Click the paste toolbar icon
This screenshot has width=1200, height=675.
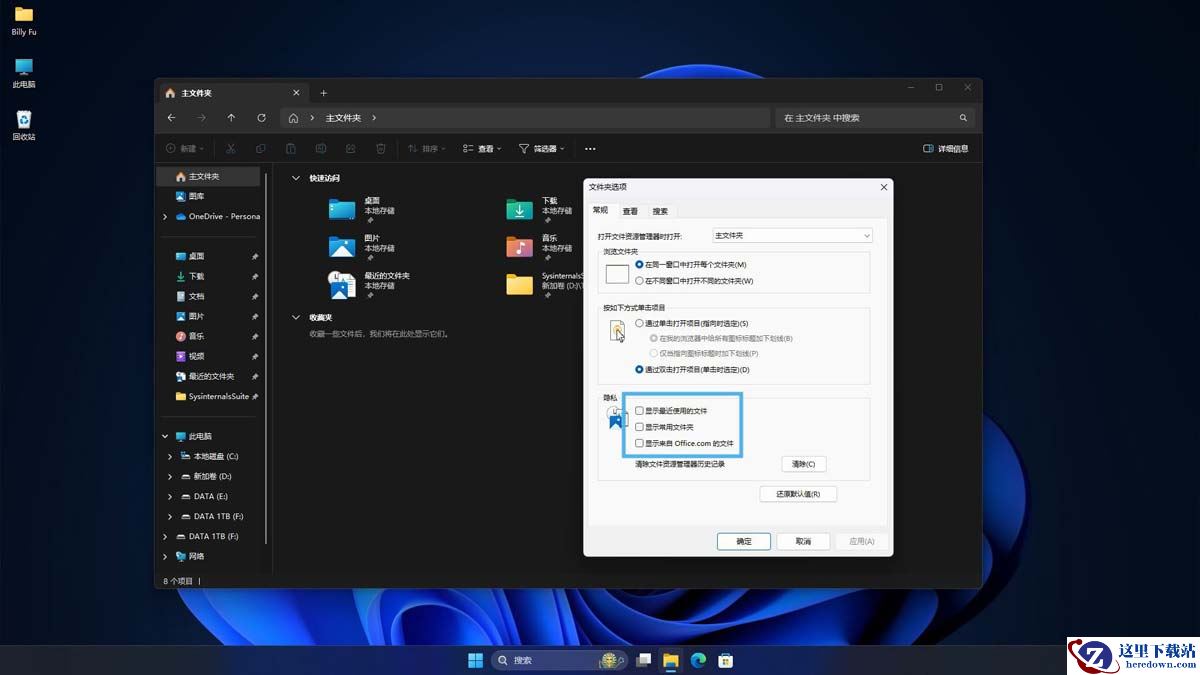click(x=290, y=149)
